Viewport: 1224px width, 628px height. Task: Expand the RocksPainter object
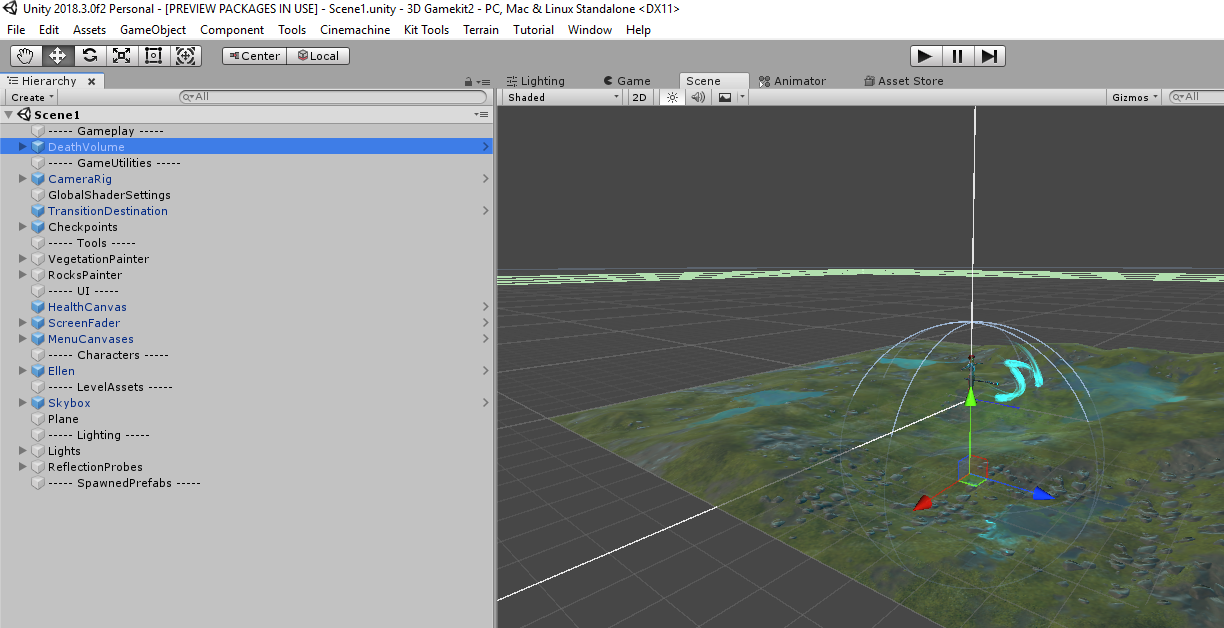pos(23,275)
